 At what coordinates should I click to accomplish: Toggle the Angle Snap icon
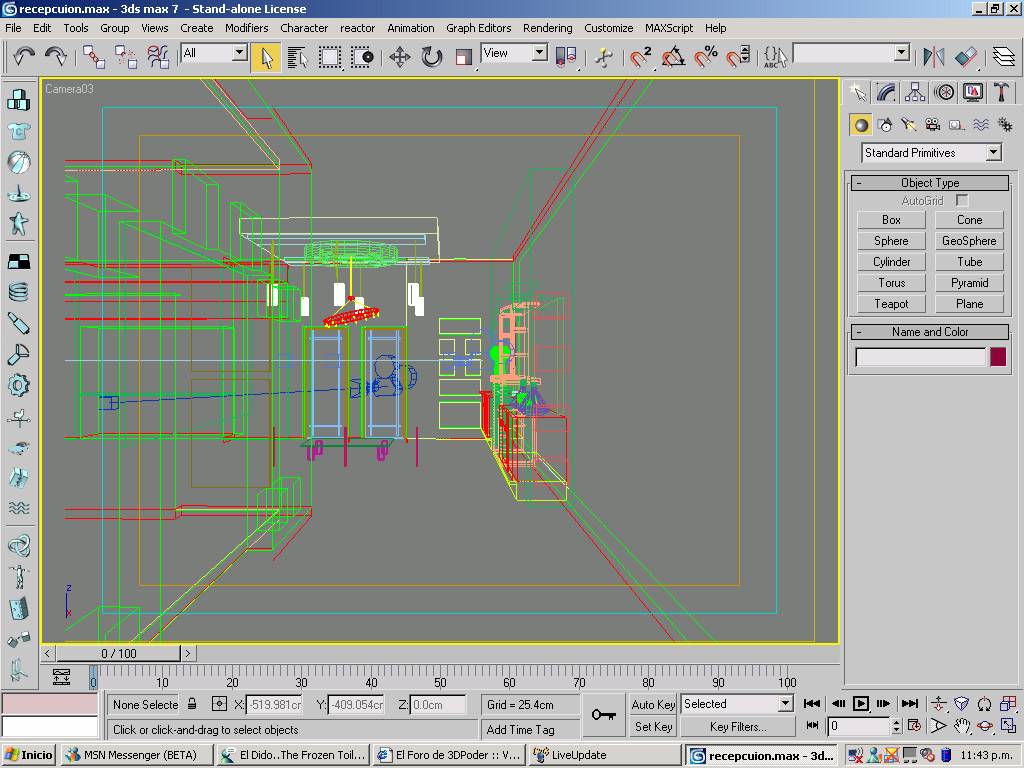(x=673, y=57)
